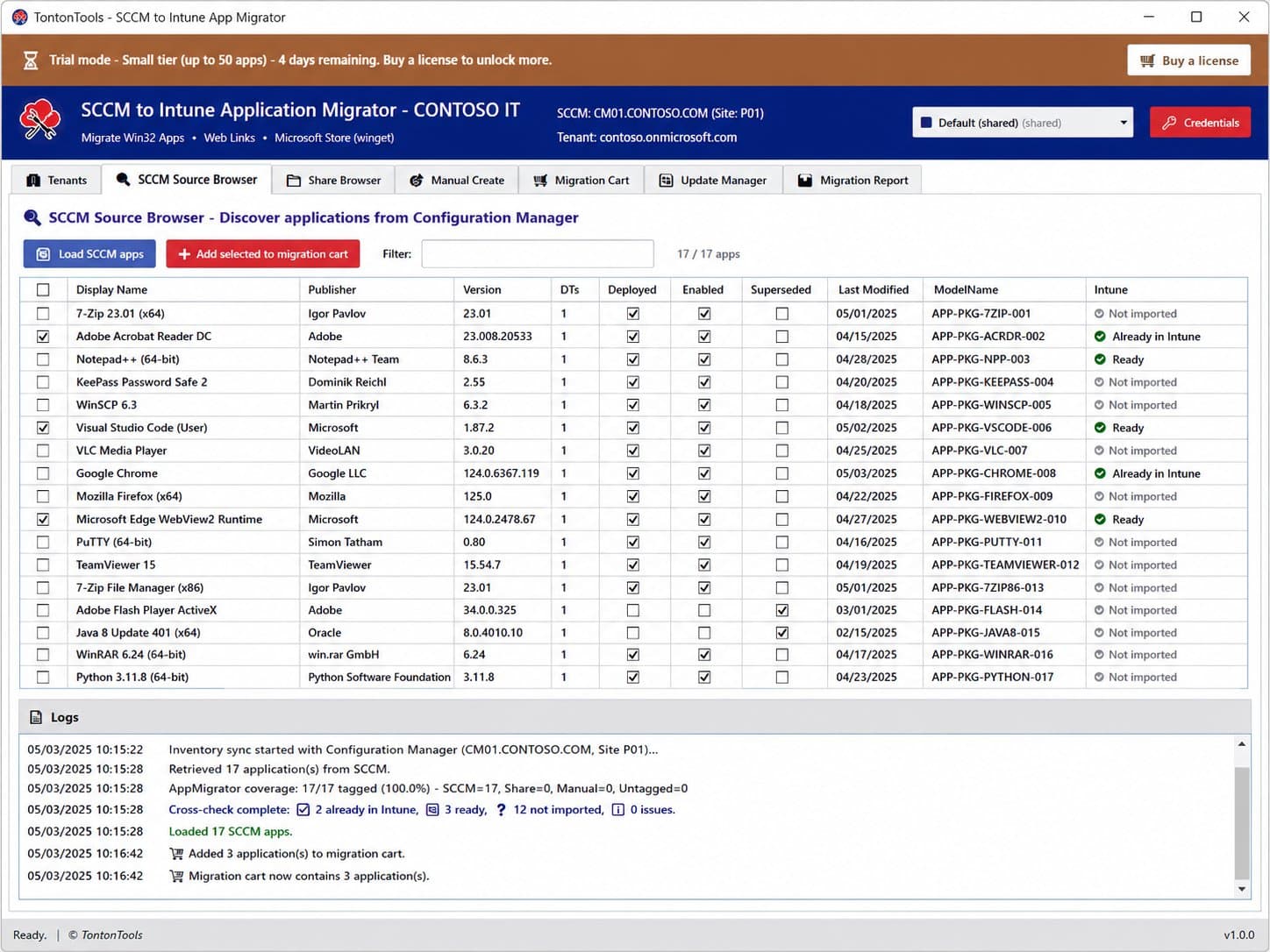Sort by the Display Name column header

183,289
